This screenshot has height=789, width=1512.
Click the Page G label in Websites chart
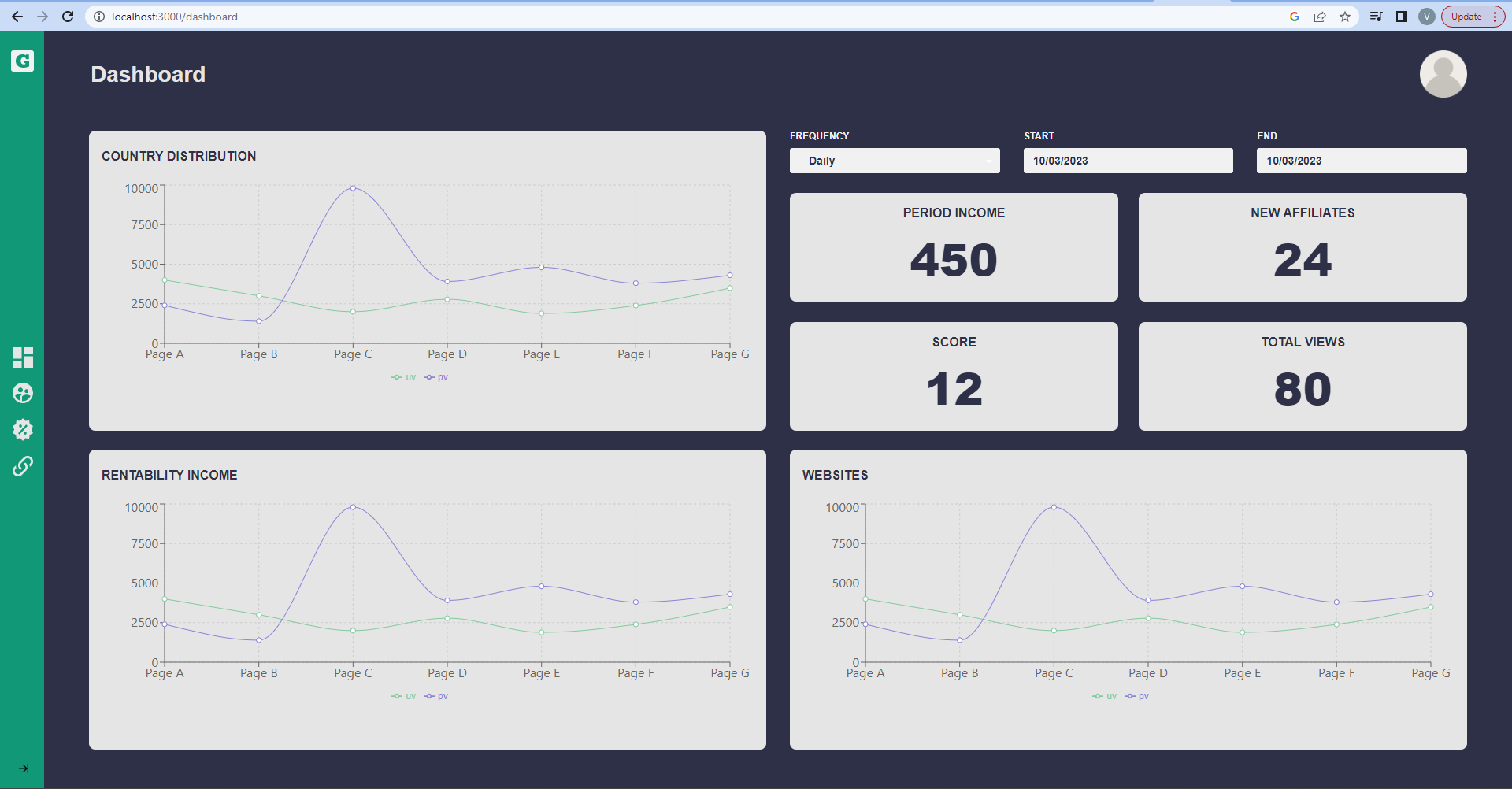click(1431, 673)
